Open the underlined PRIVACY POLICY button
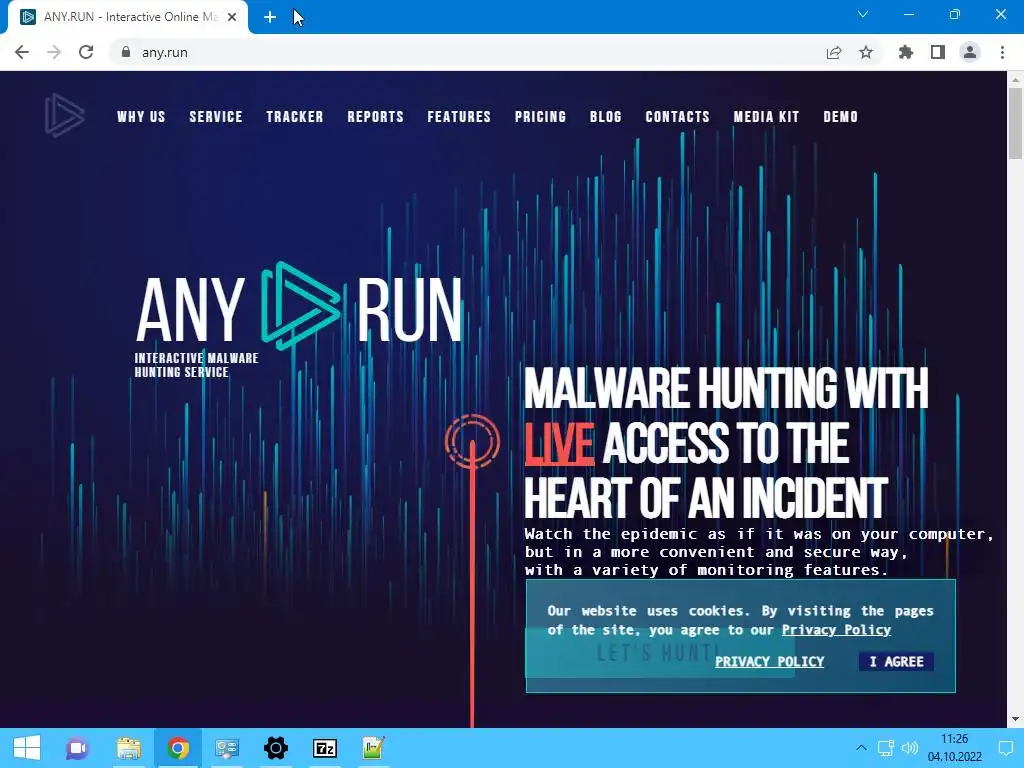Screen dimensions: 1024x768 [769, 662]
